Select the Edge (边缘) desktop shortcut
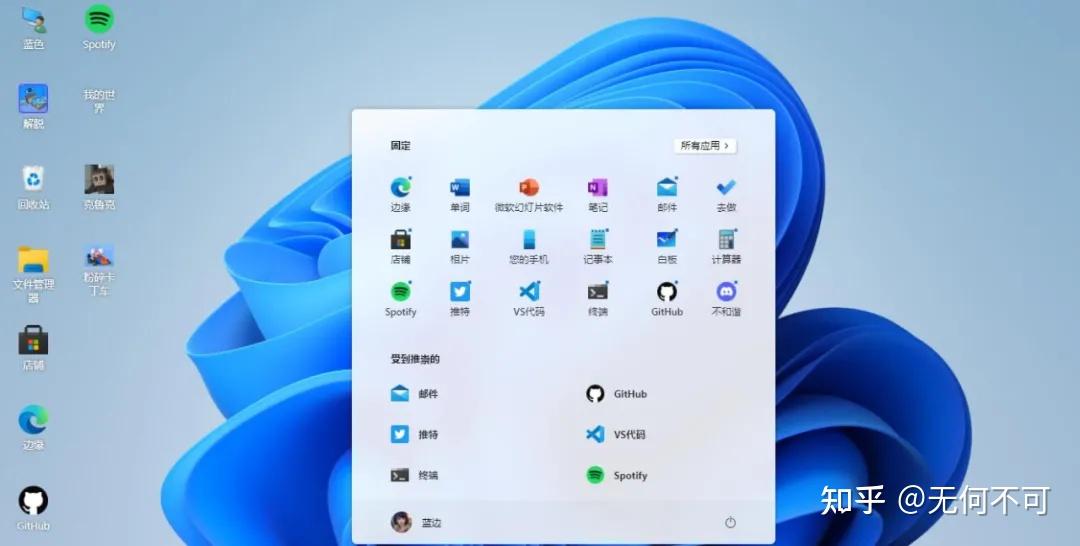Screen dimensions: 1080x546 coord(33,428)
